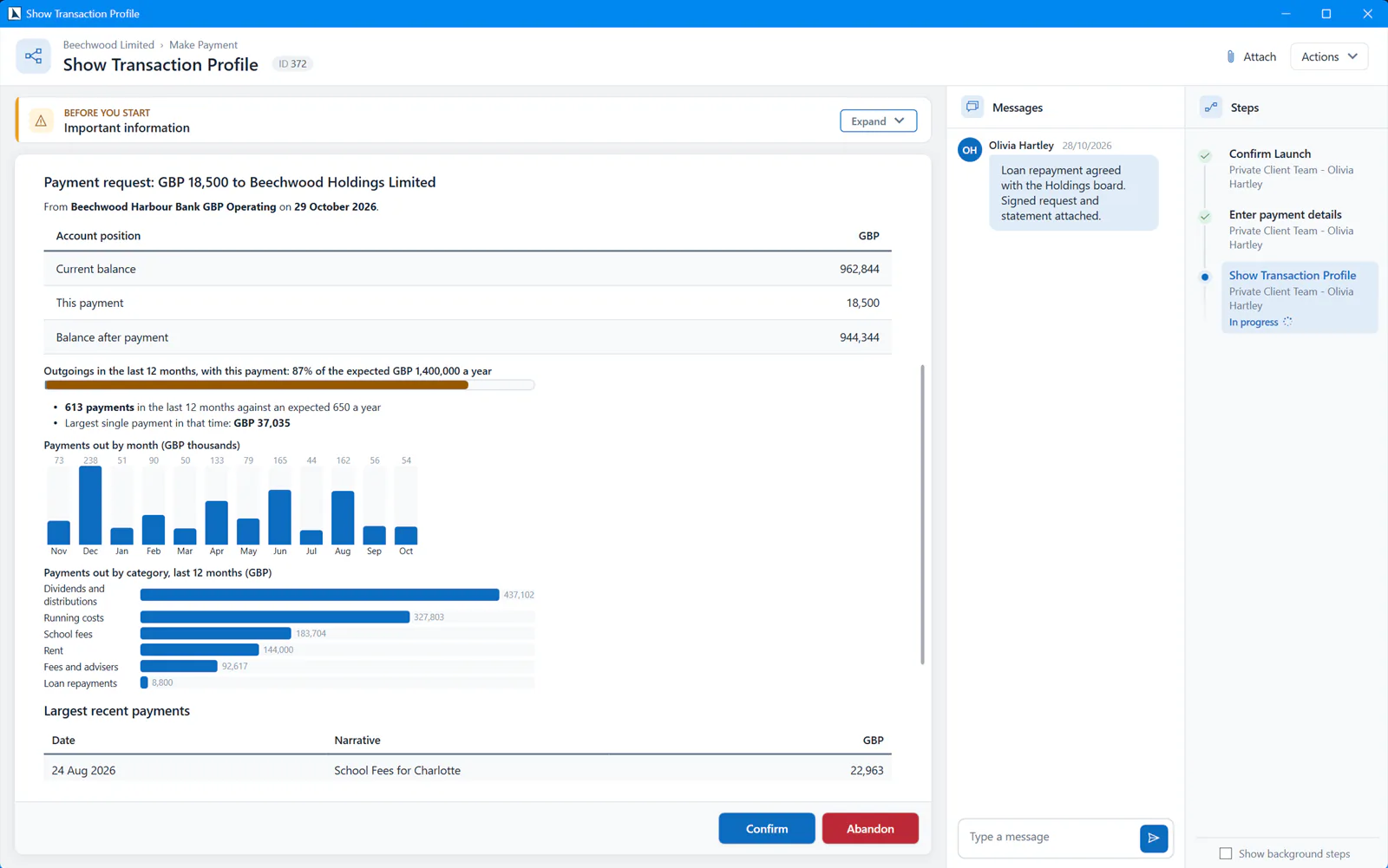Click the This payment value 18,500

tap(862, 303)
